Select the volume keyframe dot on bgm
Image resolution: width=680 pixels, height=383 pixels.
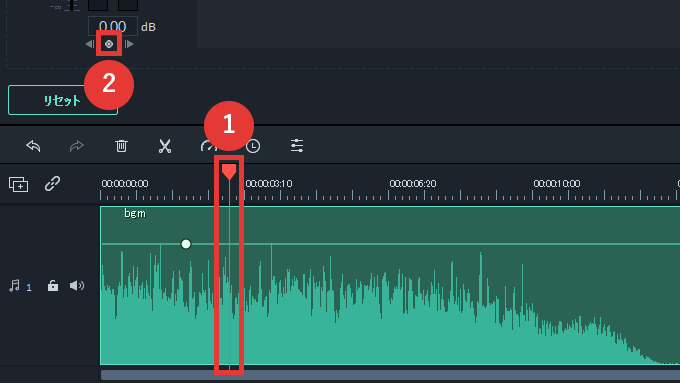point(186,244)
